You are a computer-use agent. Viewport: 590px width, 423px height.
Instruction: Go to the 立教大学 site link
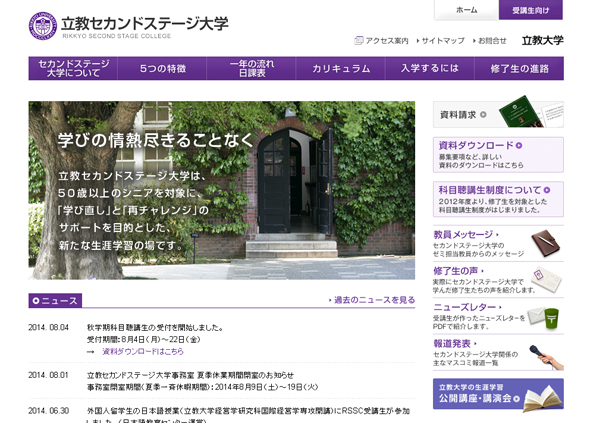[543, 40]
